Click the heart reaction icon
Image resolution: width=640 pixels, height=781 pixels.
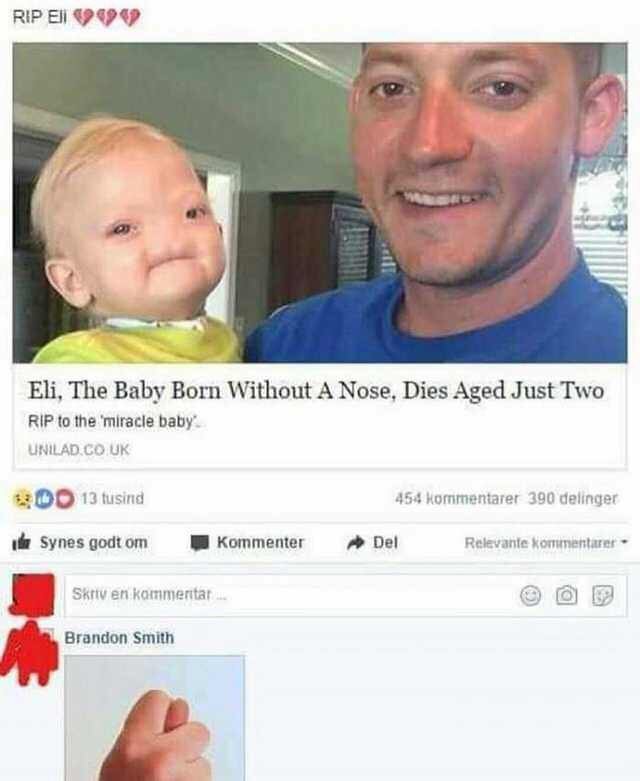pos(65,498)
